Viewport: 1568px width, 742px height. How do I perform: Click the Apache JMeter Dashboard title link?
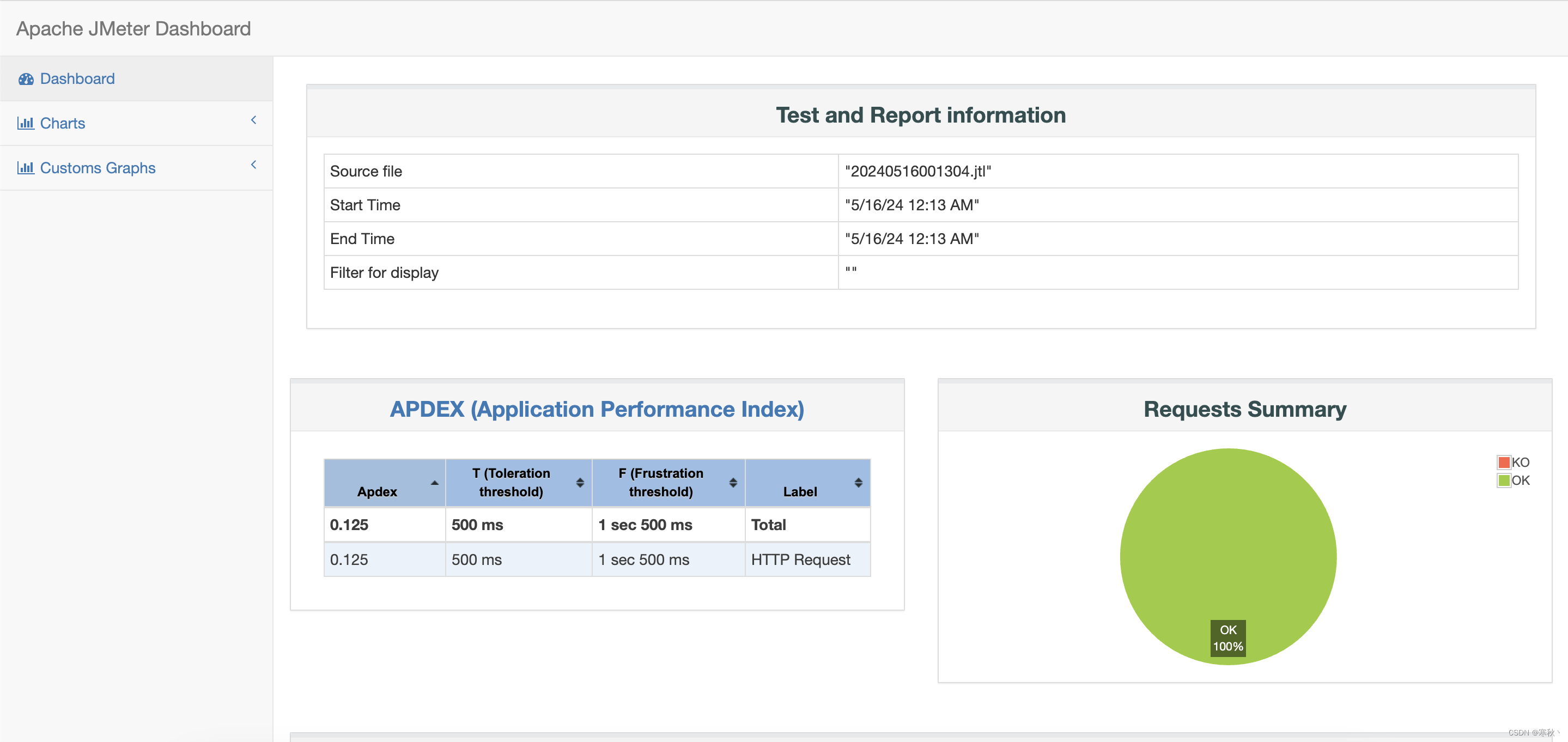point(133,29)
